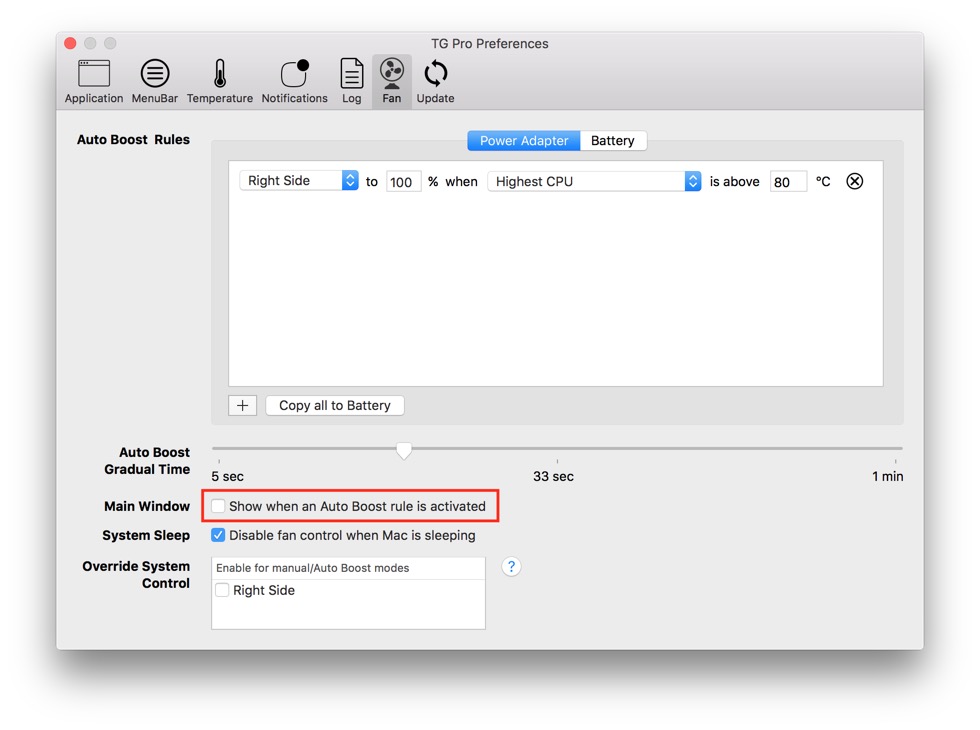Image resolution: width=980 pixels, height=730 pixels.
Task: Add a new Auto Boost rule
Action: coord(242,406)
